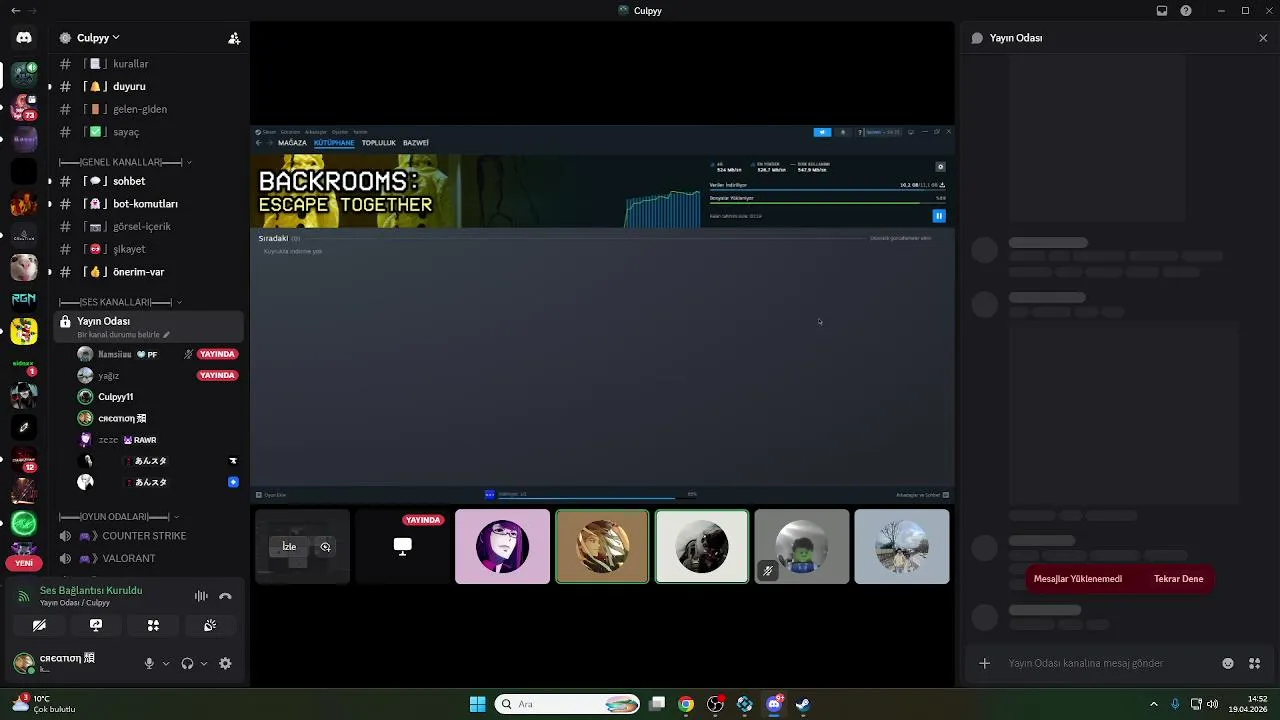Viewport: 1280px width, 720px height.
Task: Close the Yayın Odası chat panel
Action: (1263, 38)
